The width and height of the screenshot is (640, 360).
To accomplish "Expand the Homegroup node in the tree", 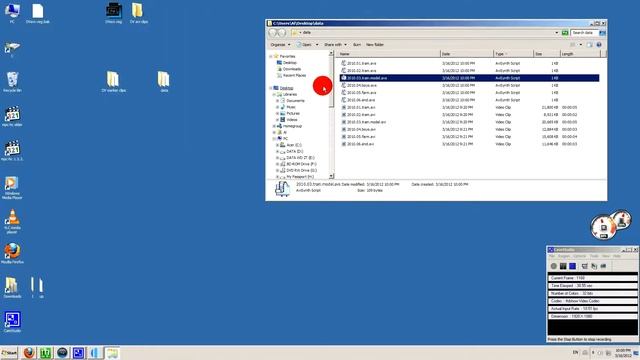I will point(274,126).
